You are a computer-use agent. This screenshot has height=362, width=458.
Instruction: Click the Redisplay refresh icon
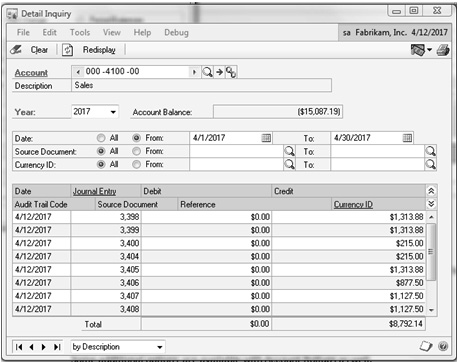click(67, 50)
